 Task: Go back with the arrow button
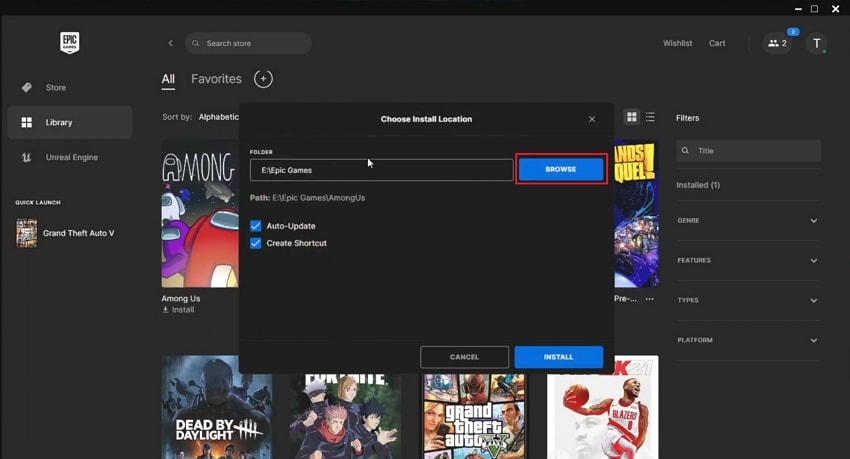point(170,43)
